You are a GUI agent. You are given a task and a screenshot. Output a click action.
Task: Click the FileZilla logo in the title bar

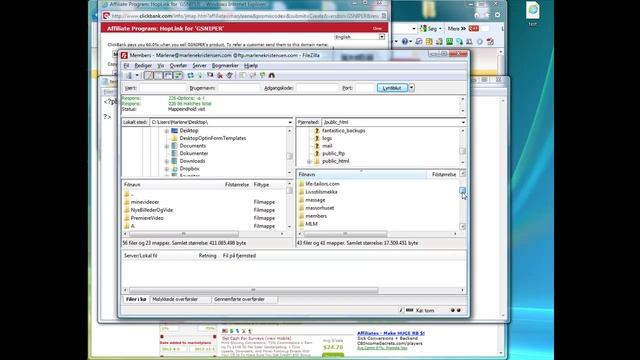click(x=124, y=55)
